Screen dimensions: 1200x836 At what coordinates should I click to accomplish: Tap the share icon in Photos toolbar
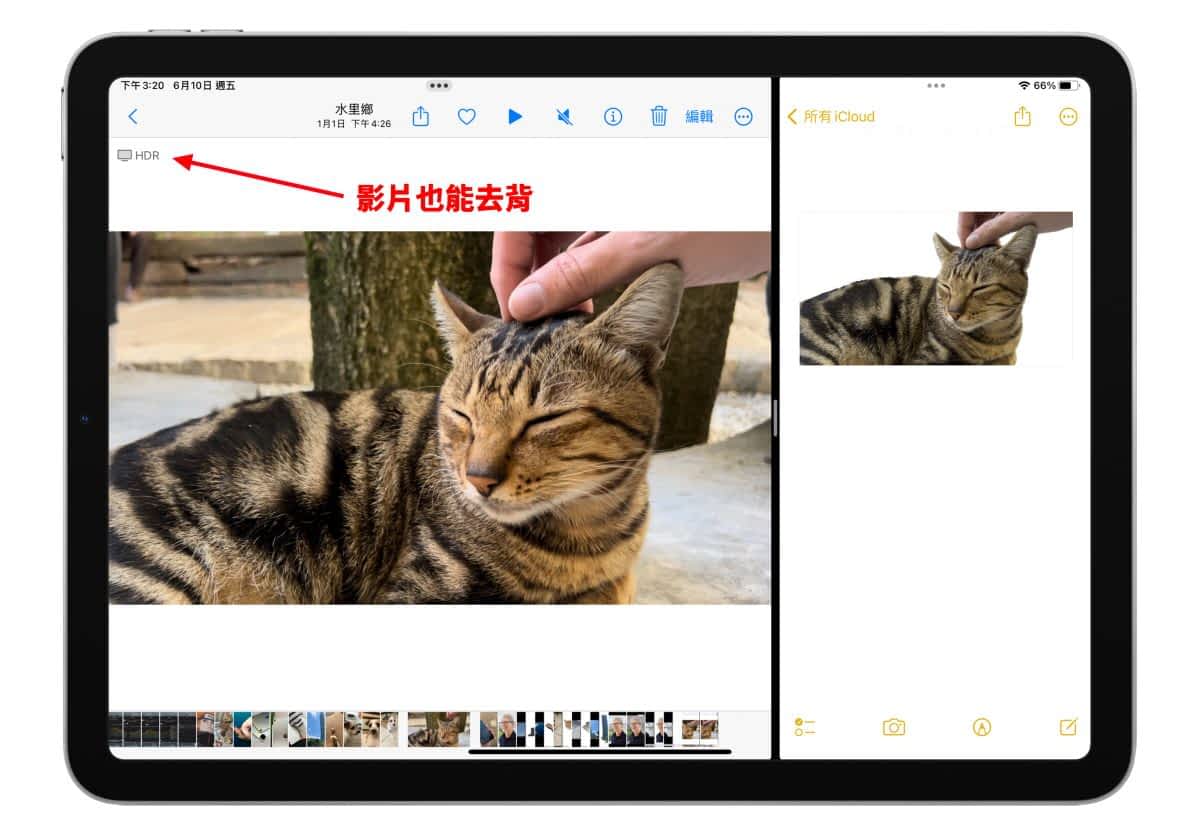pyautogui.click(x=421, y=117)
